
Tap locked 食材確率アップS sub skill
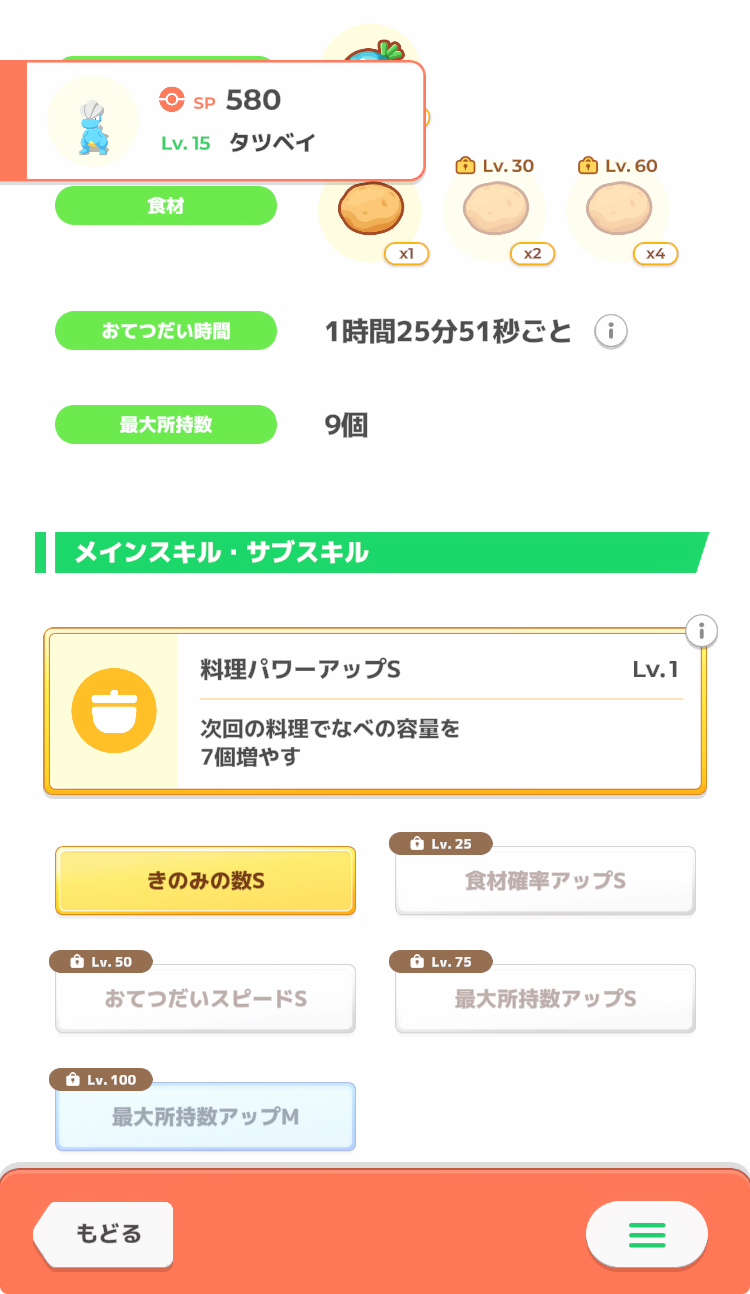coord(545,881)
